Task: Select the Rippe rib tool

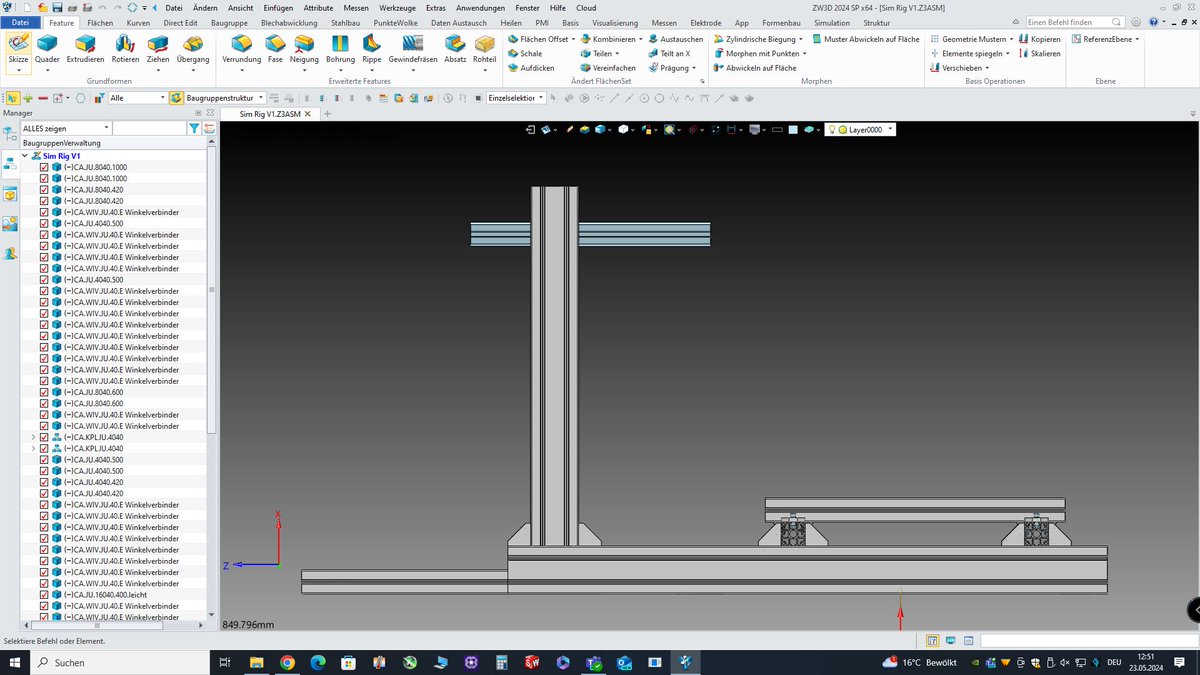Action: point(372,48)
